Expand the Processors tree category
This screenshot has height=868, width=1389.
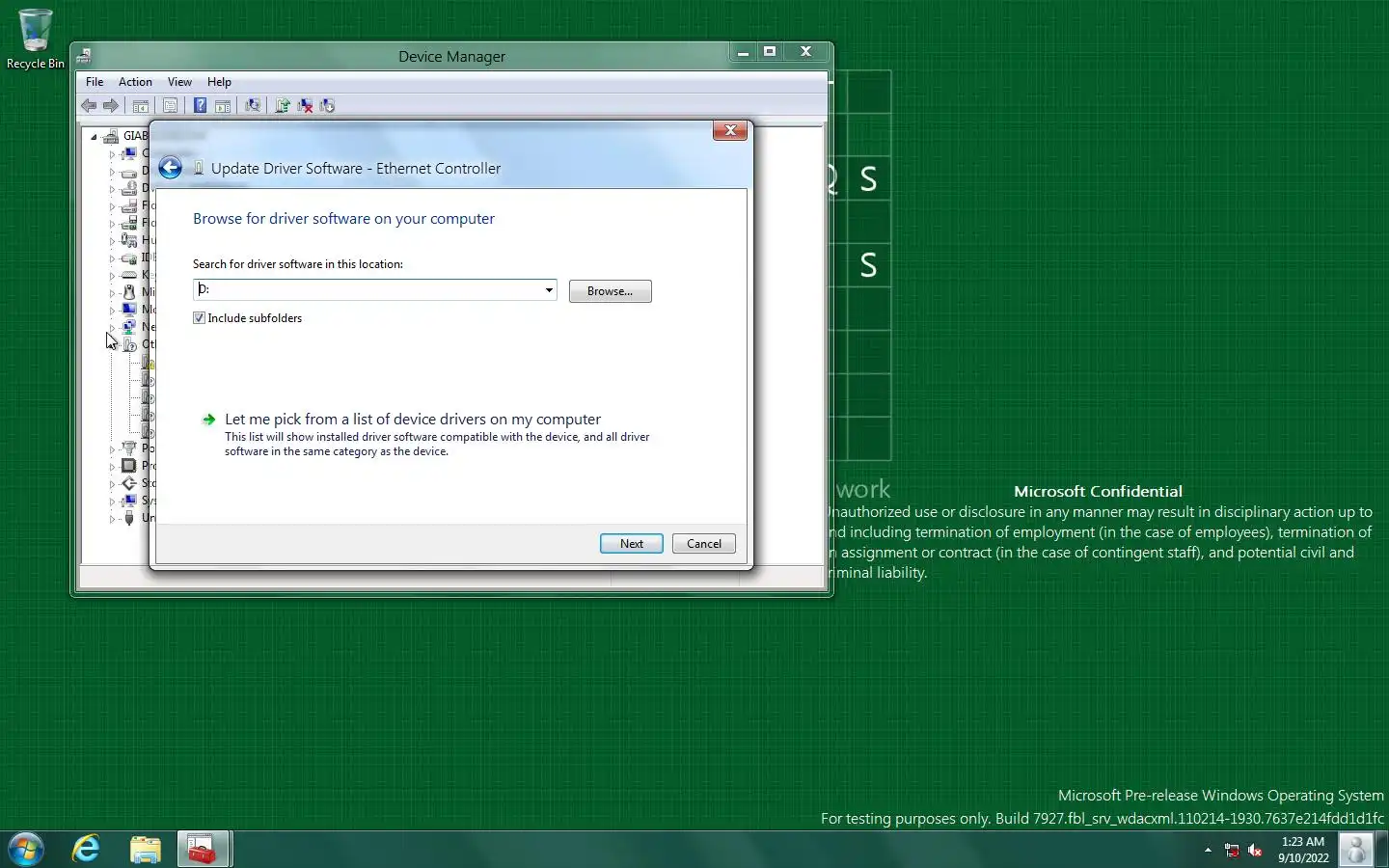pos(112,467)
